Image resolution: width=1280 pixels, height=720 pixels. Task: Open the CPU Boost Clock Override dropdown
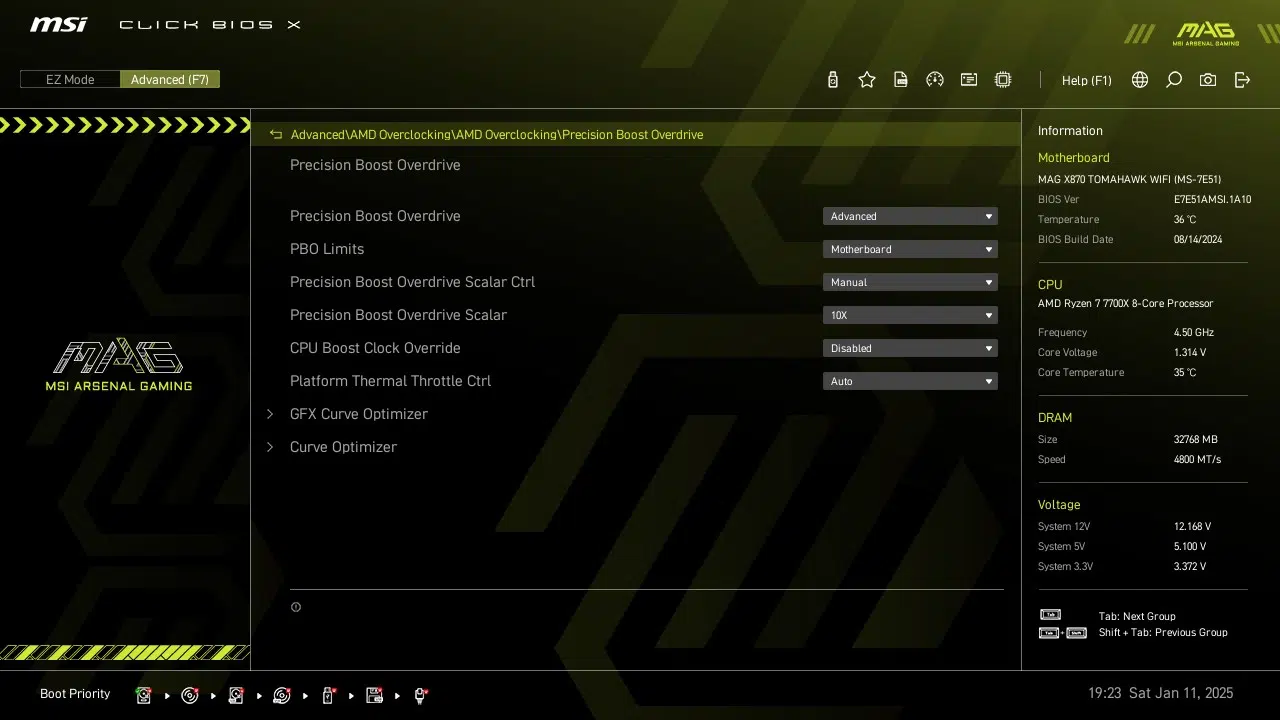910,348
